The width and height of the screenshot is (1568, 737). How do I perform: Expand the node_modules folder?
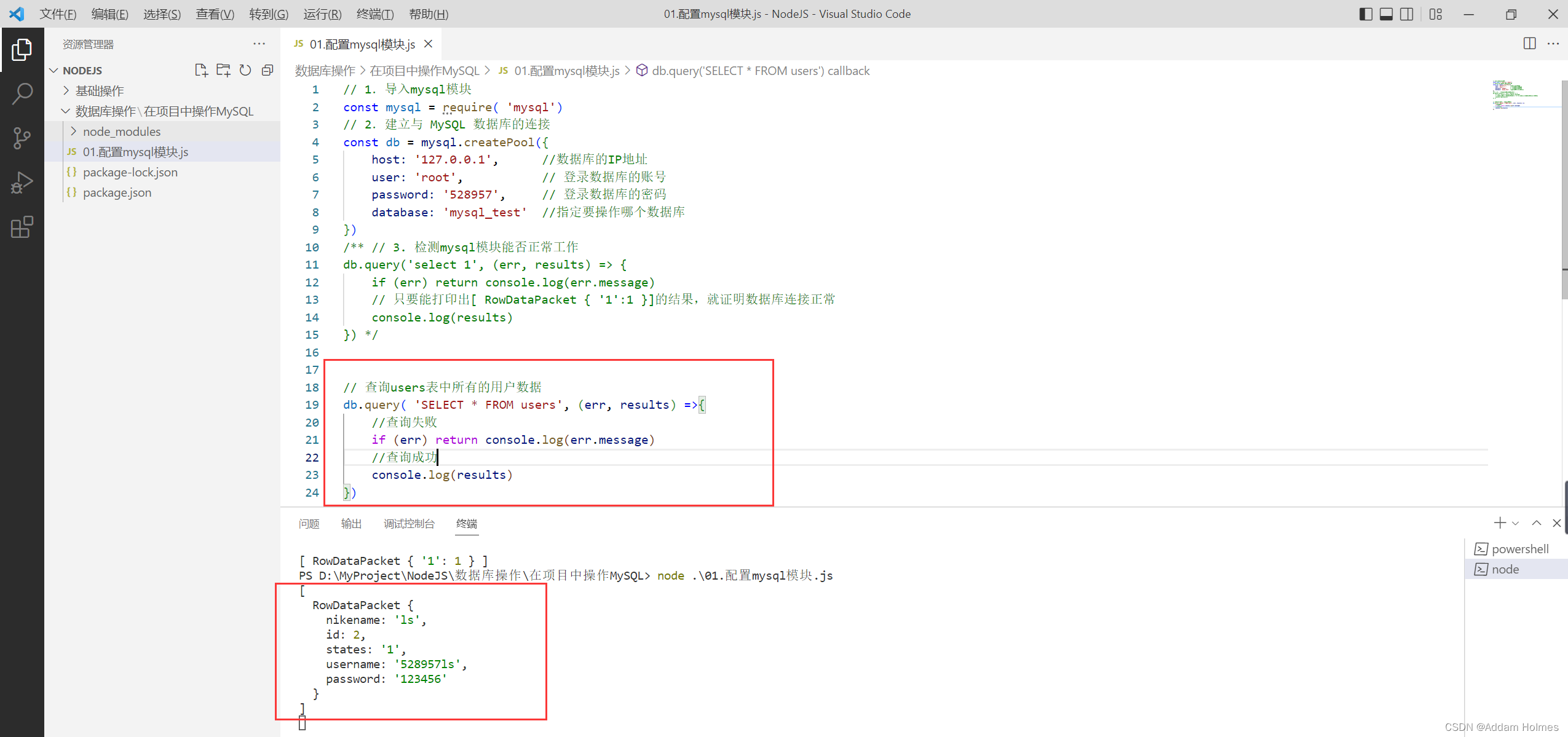[122, 132]
